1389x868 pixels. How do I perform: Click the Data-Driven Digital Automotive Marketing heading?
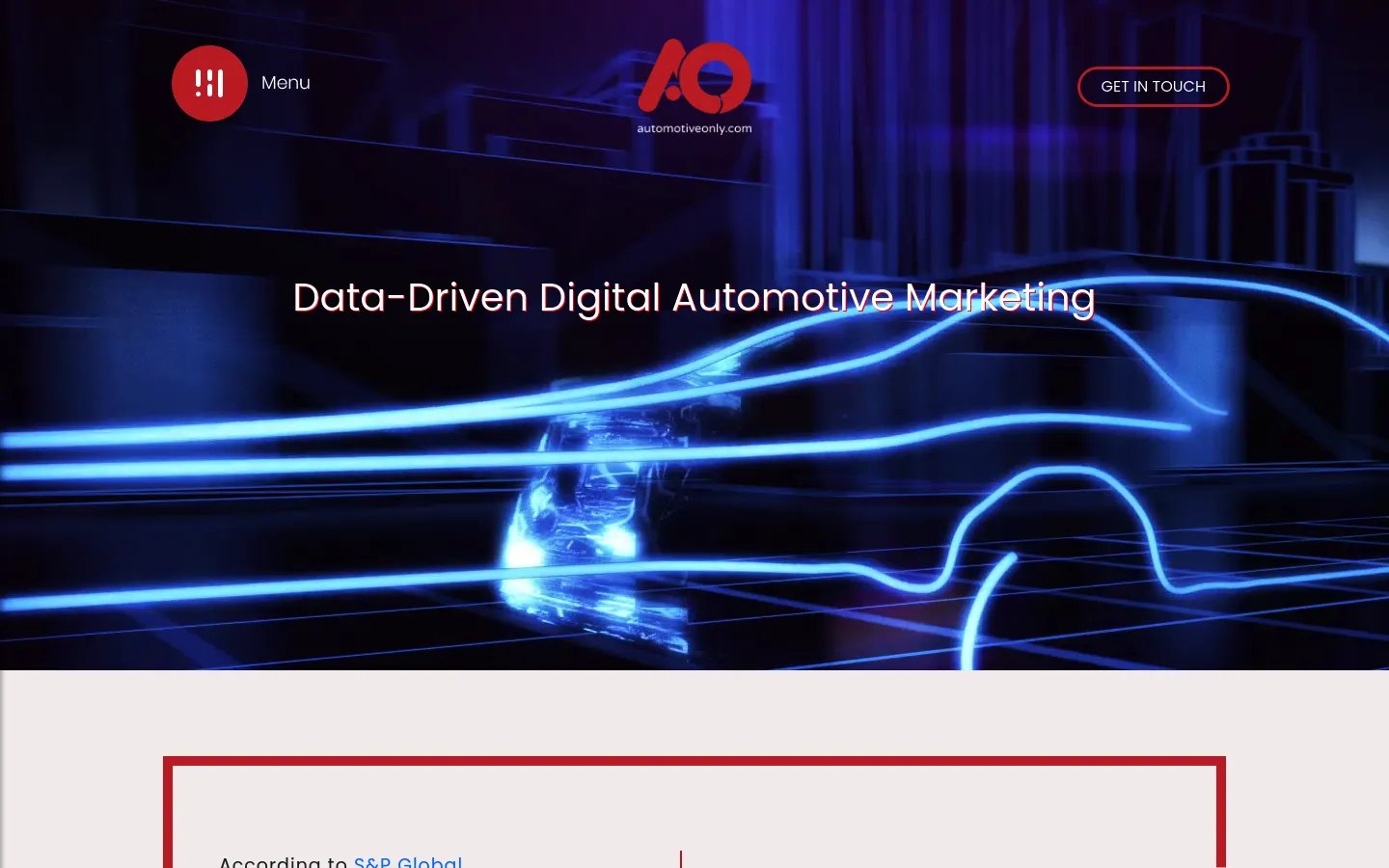pos(694,297)
